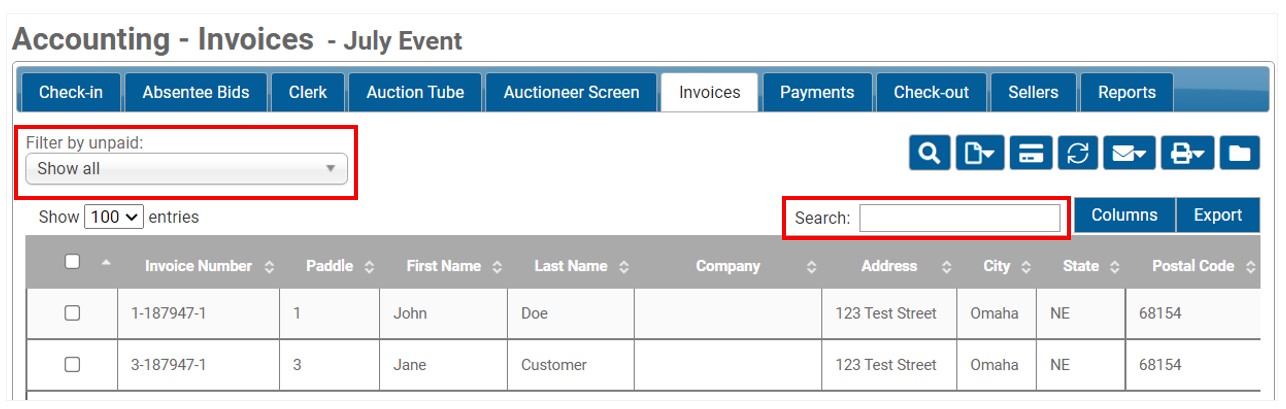Viewport: 1286px width, 409px height.
Task: Sort by First Name column header
Action: [444, 267]
